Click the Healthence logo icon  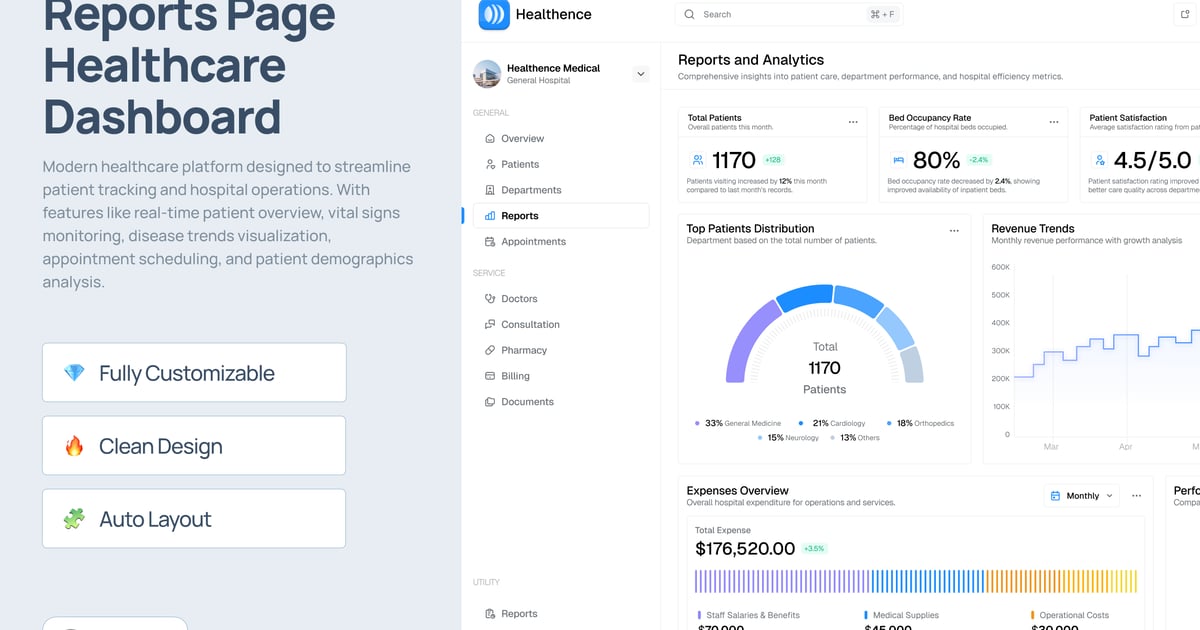point(492,15)
